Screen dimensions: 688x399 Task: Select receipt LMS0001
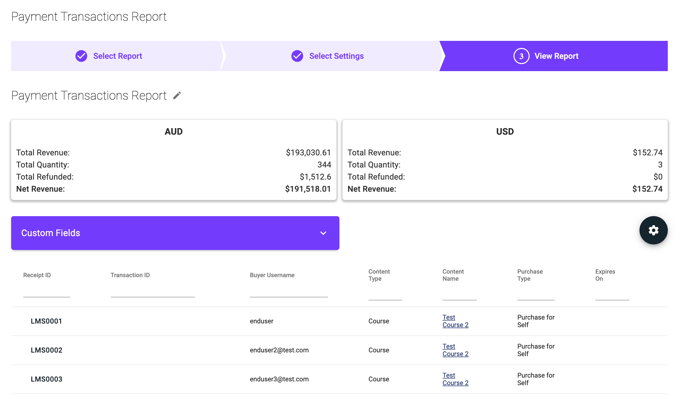click(x=46, y=321)
